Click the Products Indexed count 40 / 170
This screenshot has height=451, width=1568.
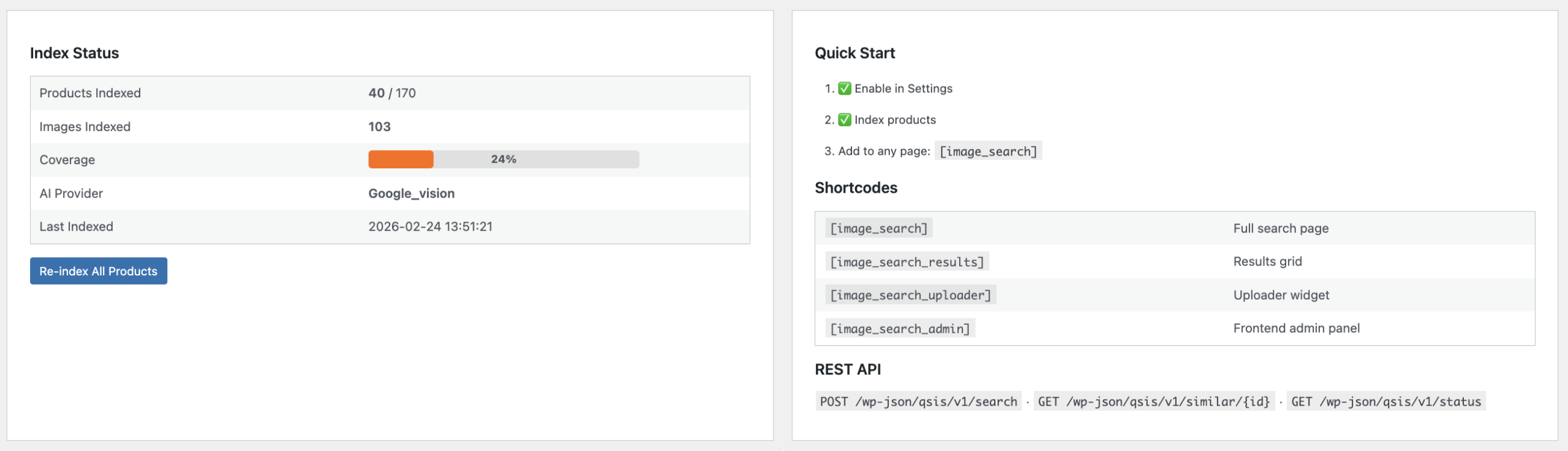[392, 93]
